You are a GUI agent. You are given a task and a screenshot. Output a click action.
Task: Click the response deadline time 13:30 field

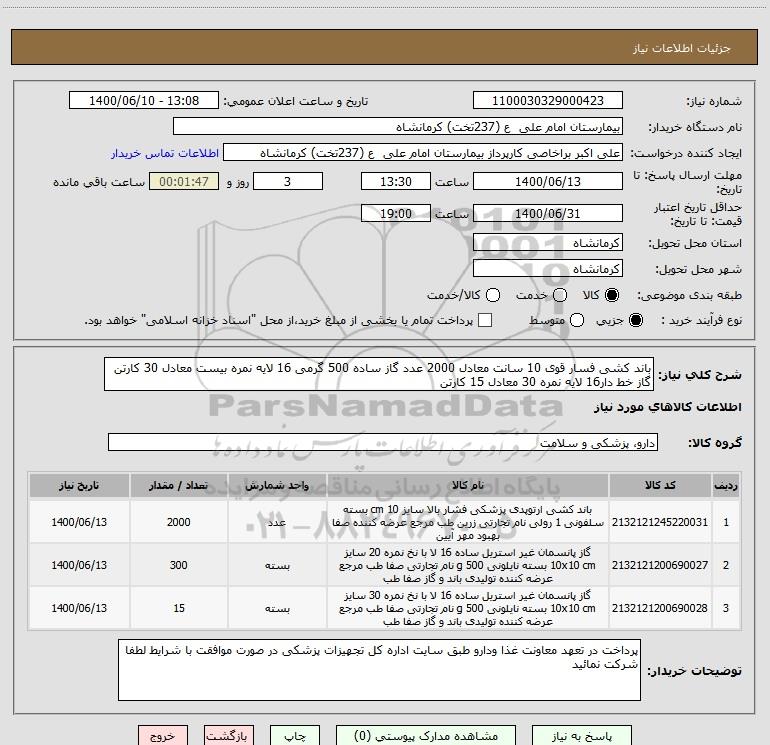pos(396,181)
